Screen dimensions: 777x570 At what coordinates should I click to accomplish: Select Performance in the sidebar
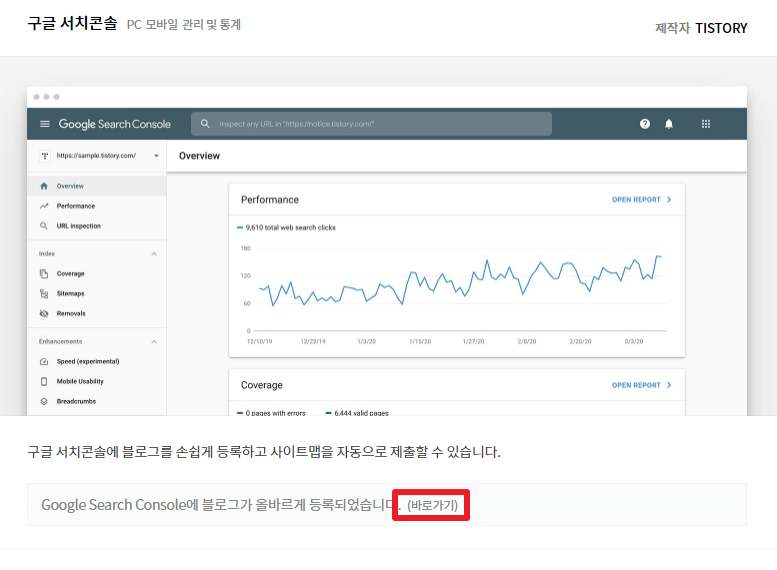point(97,206)
